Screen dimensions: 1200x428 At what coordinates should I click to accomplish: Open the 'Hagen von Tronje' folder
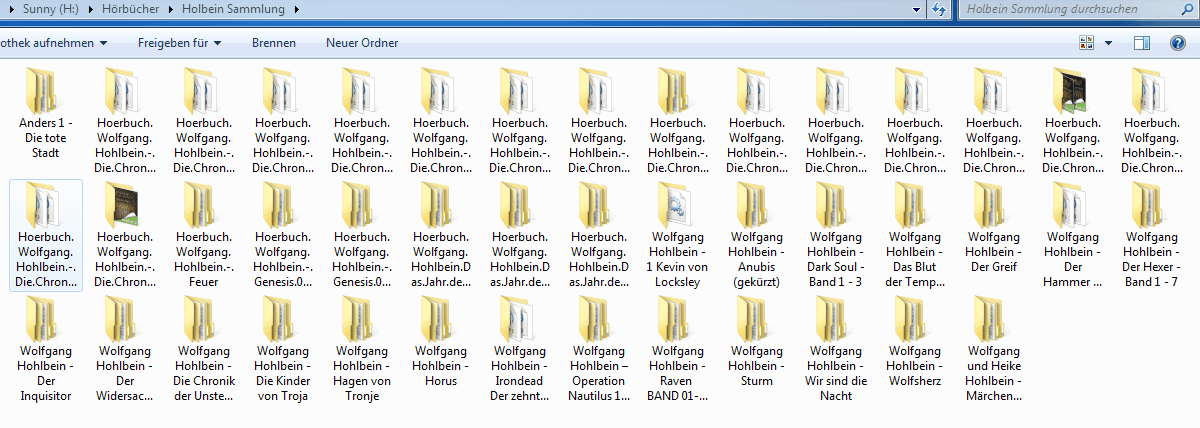(x=361, y=350)
